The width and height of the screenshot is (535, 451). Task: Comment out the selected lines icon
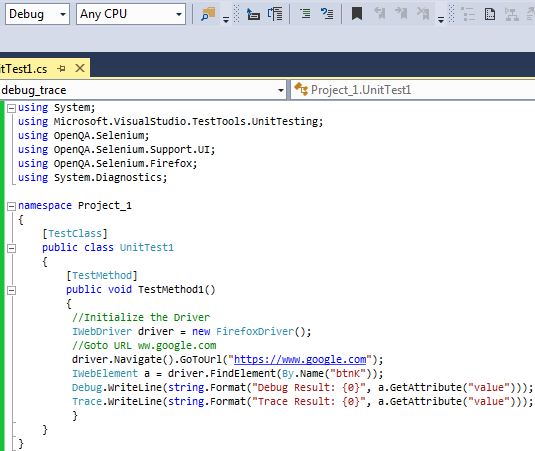pyautogui.click(x=305, y=14)
